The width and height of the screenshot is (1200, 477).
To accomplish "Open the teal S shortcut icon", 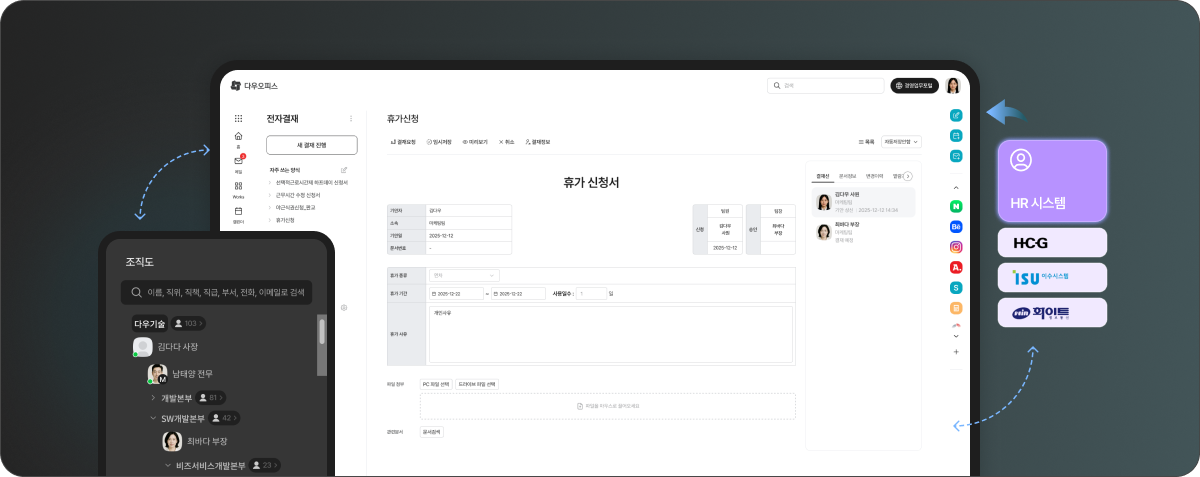I will coord(956,287).
